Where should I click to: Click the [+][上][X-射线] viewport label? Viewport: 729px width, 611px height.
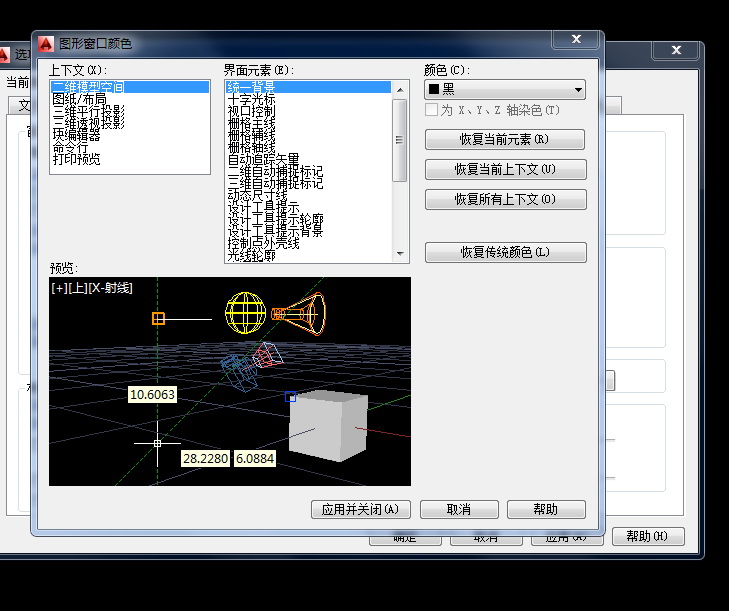(92, 288)
